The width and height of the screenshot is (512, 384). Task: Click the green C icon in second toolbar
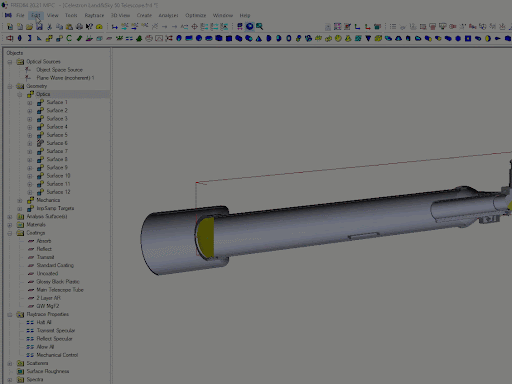pos(69,38)
